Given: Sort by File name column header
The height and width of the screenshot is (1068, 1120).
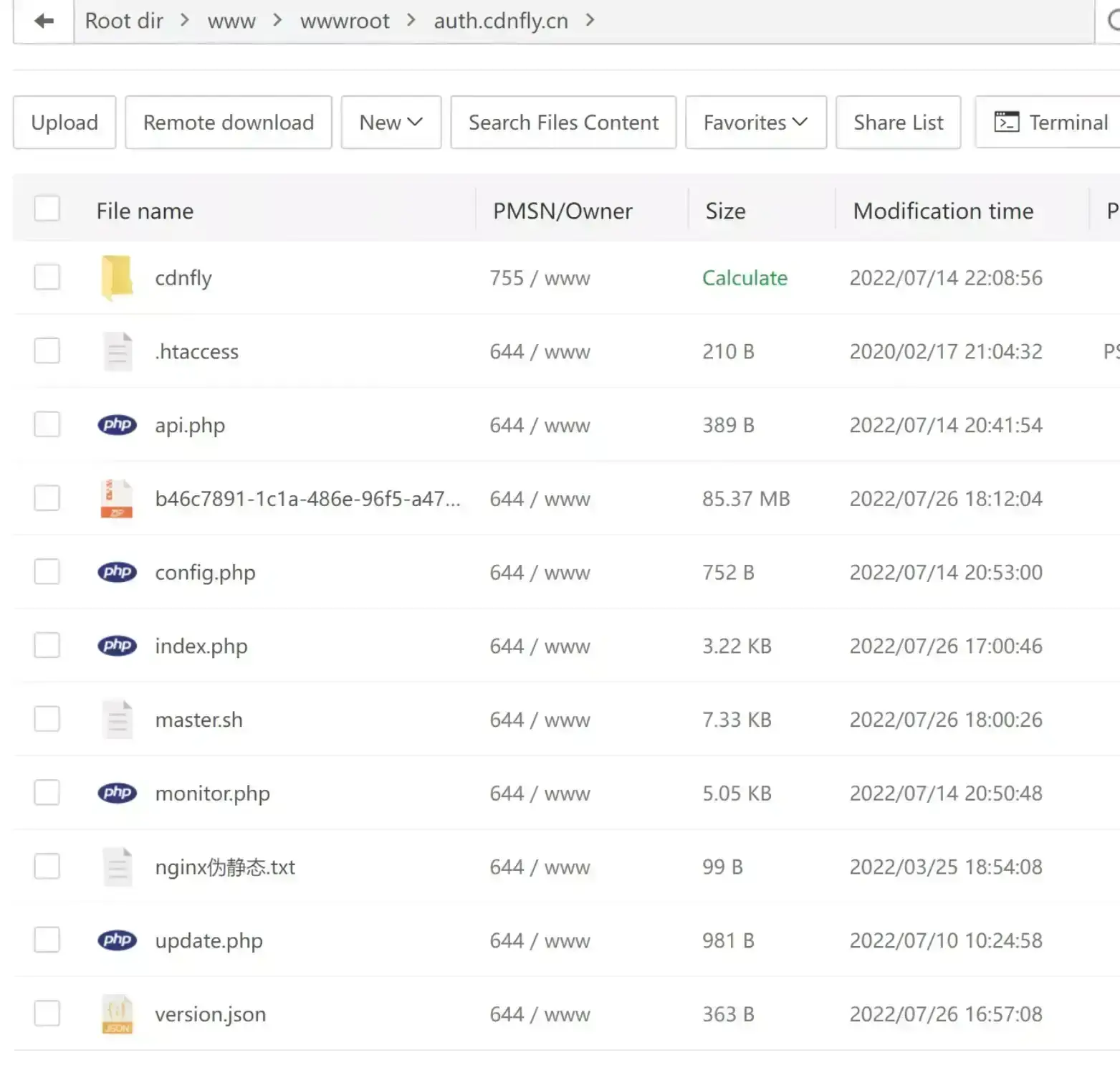Looking at the screenshot, I should point(145,211).
